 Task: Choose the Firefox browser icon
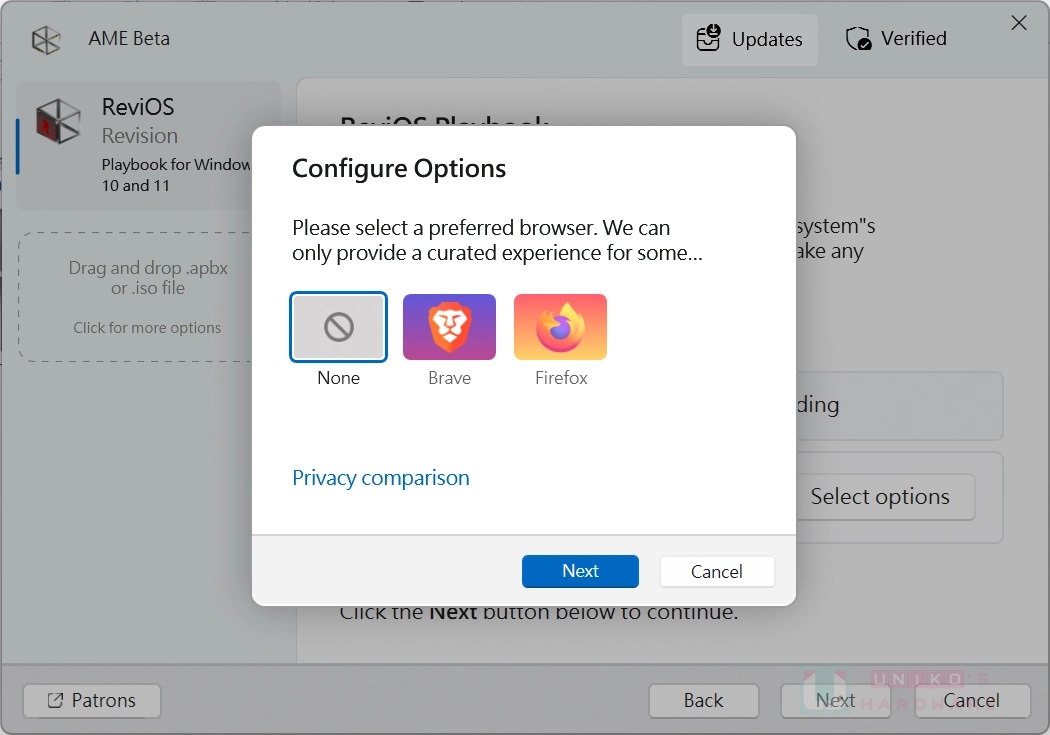(x=560, y=327)
